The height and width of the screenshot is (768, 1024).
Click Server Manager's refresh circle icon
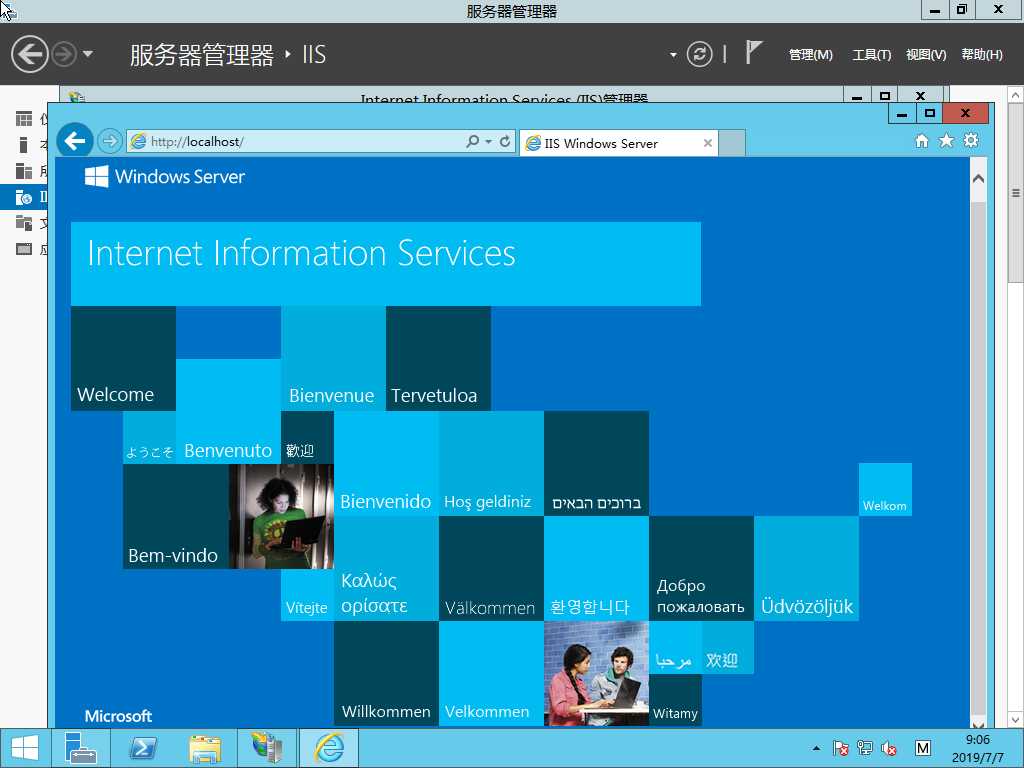pyautogui.click(x=699, y=54)
